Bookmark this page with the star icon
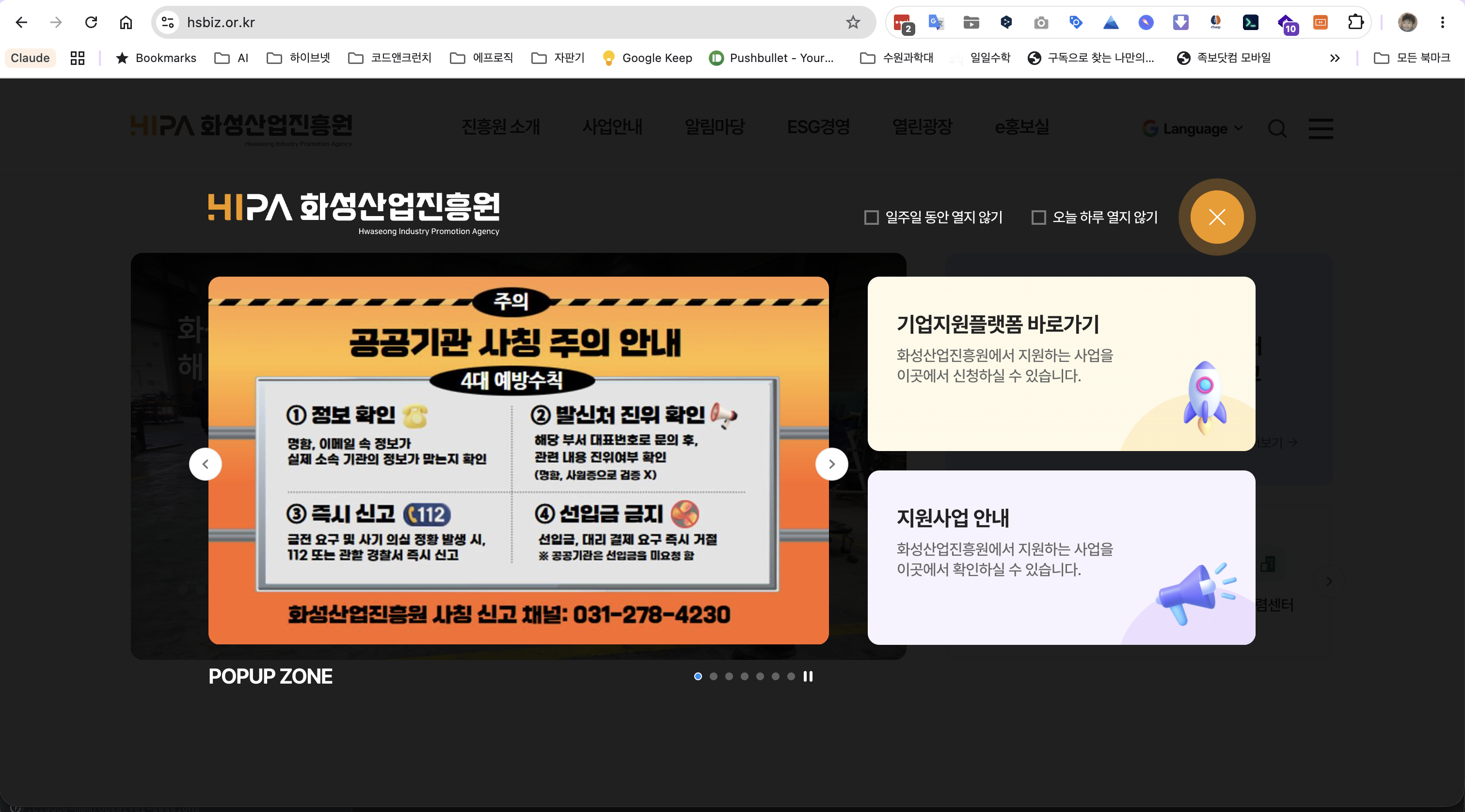 point(853,22)
